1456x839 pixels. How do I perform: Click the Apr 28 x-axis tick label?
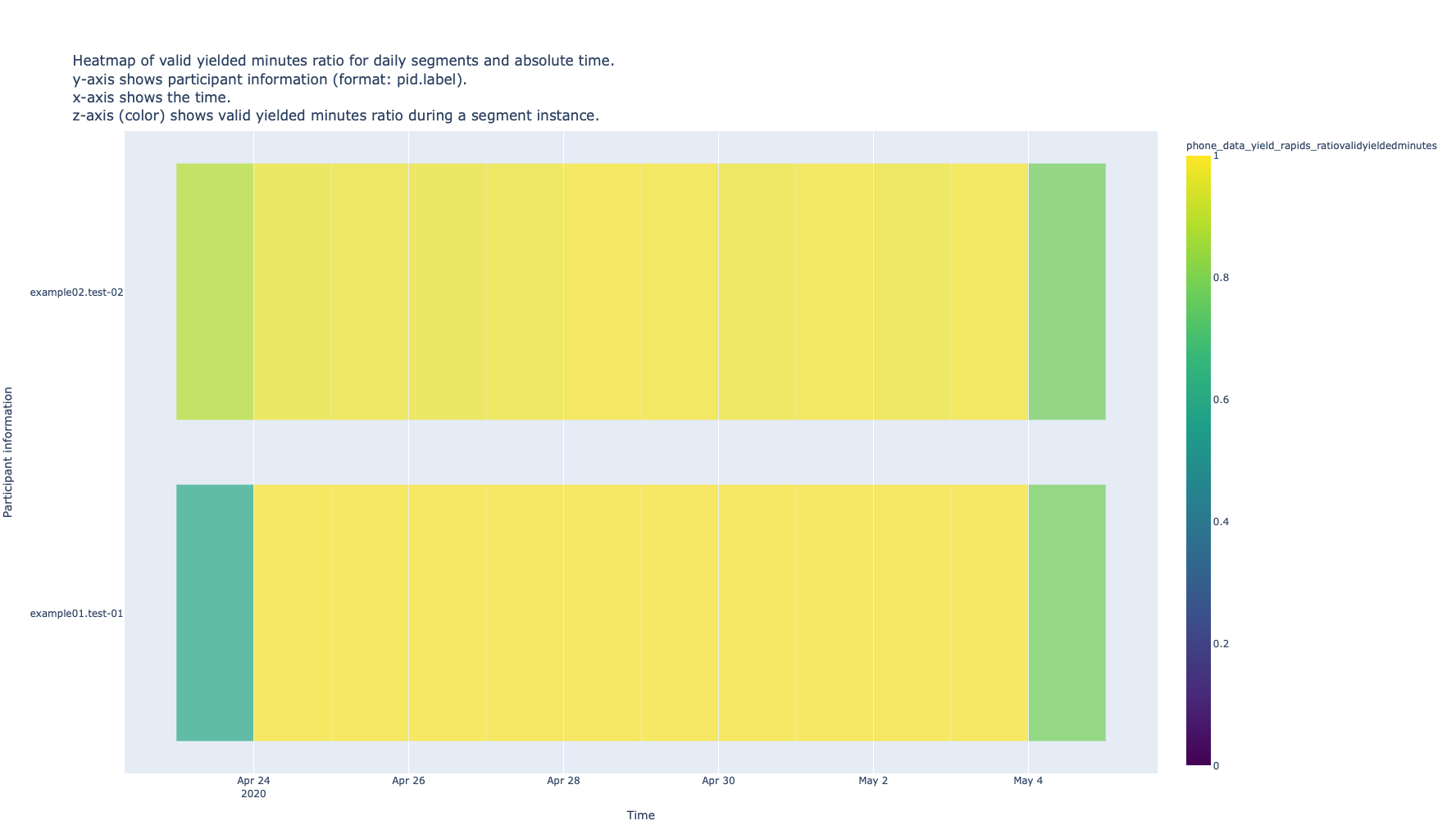point(563,781)
